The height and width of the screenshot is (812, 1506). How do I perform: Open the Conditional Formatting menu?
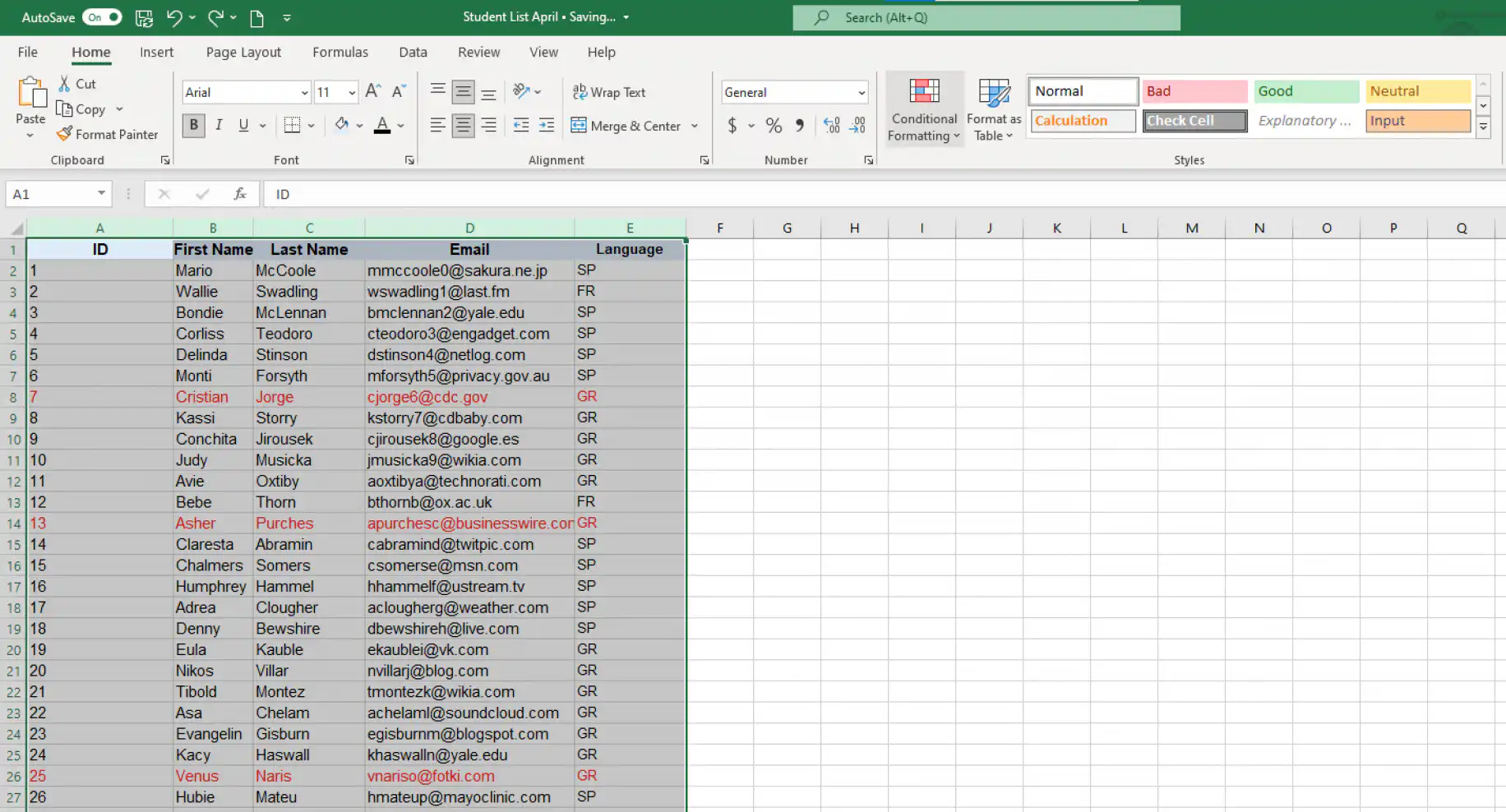(924, 109)
